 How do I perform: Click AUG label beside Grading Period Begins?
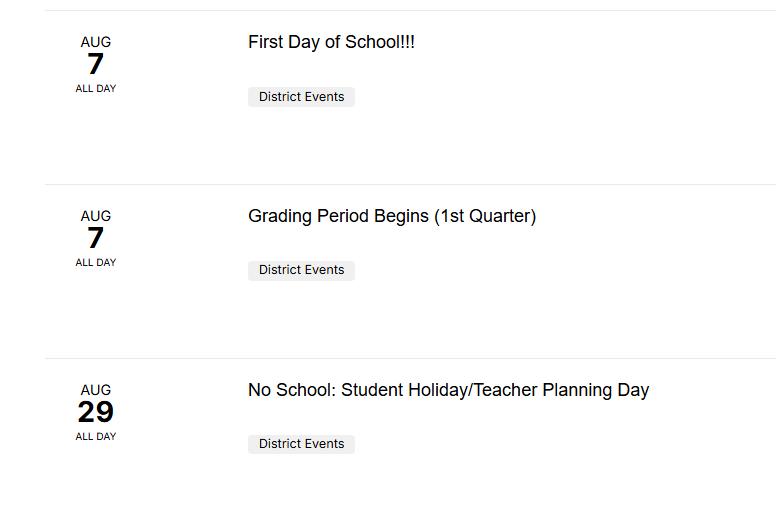[x=96, y=216]
